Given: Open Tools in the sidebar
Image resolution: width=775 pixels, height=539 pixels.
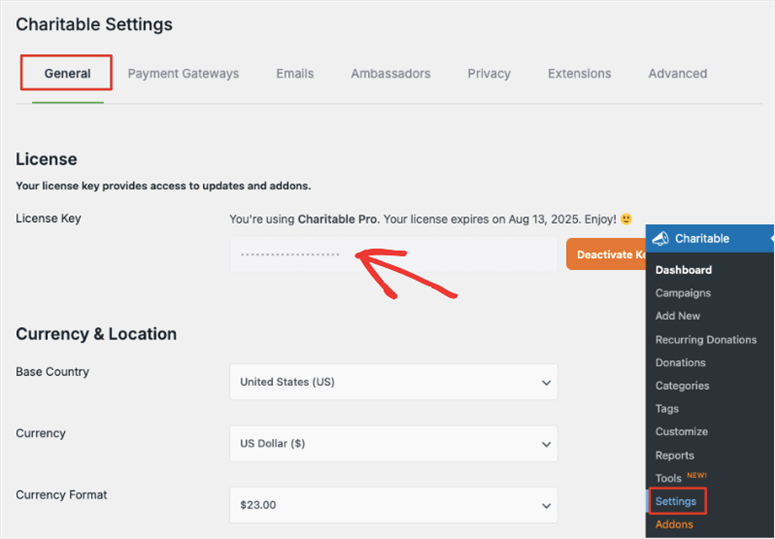Looking at the screenshot, I should click(x=668, y=478).
